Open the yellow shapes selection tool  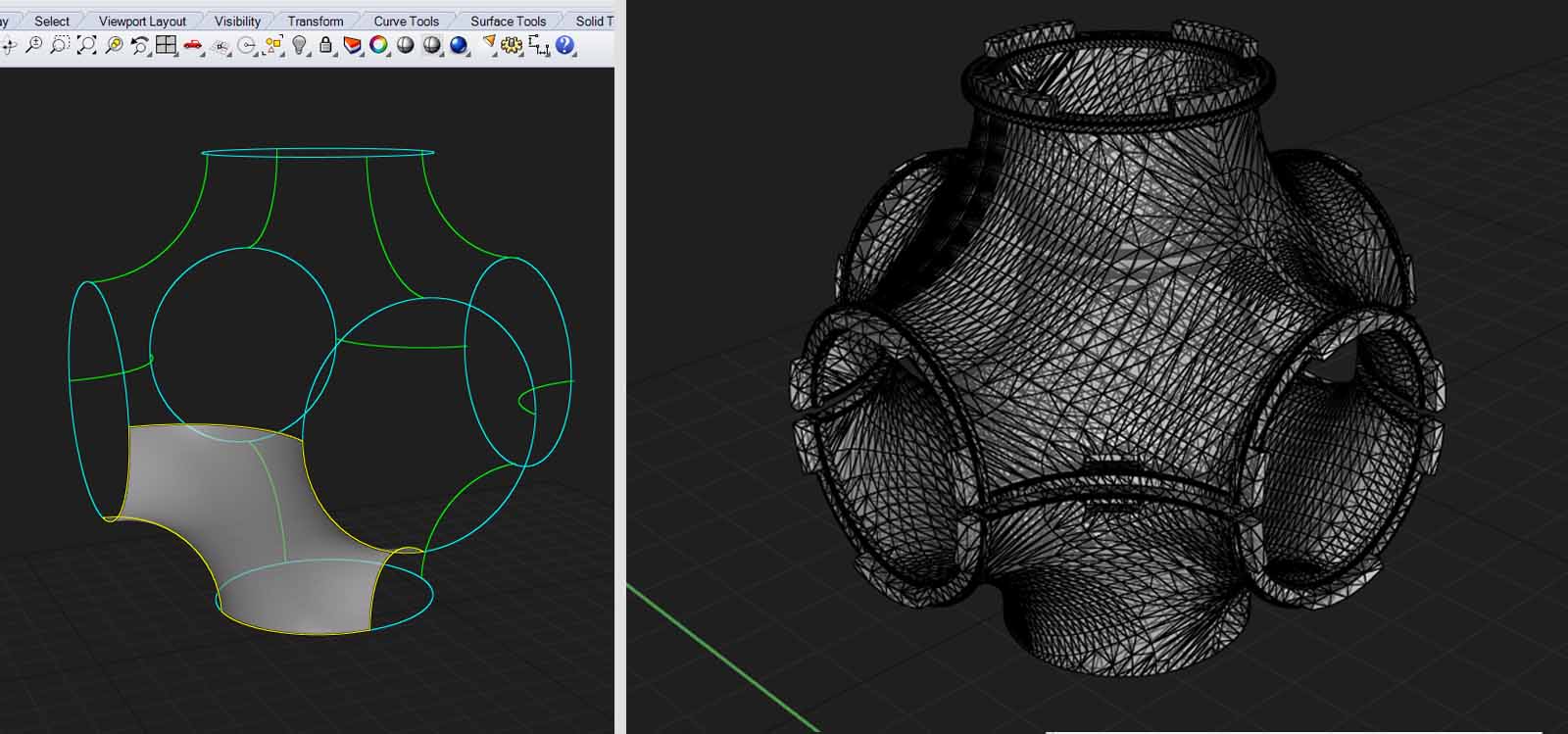tap(273, 45)
